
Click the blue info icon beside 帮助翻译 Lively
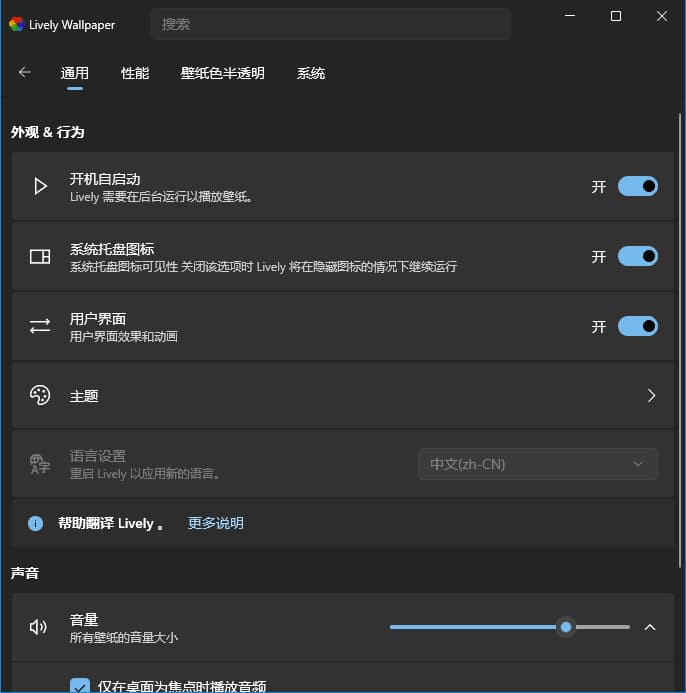point(35,523)
